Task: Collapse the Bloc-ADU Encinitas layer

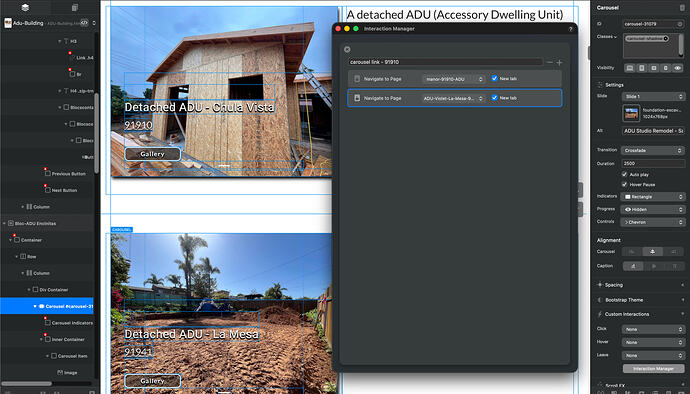Action: coord(4,224)
